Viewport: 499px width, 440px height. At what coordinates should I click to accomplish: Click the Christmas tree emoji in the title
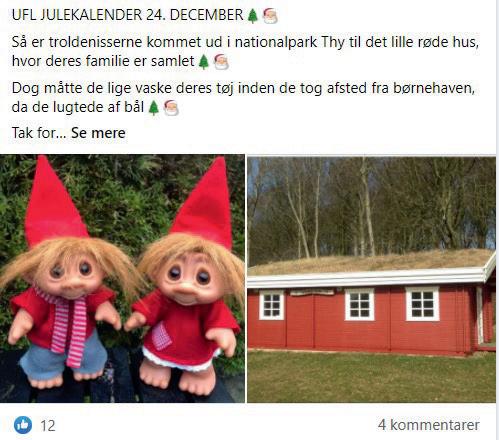tap(253, 16)
